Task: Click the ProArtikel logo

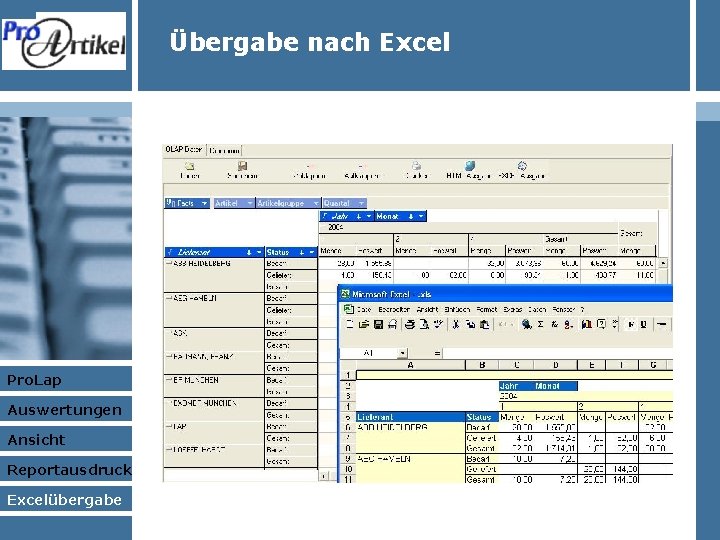Action: (64, 41)
